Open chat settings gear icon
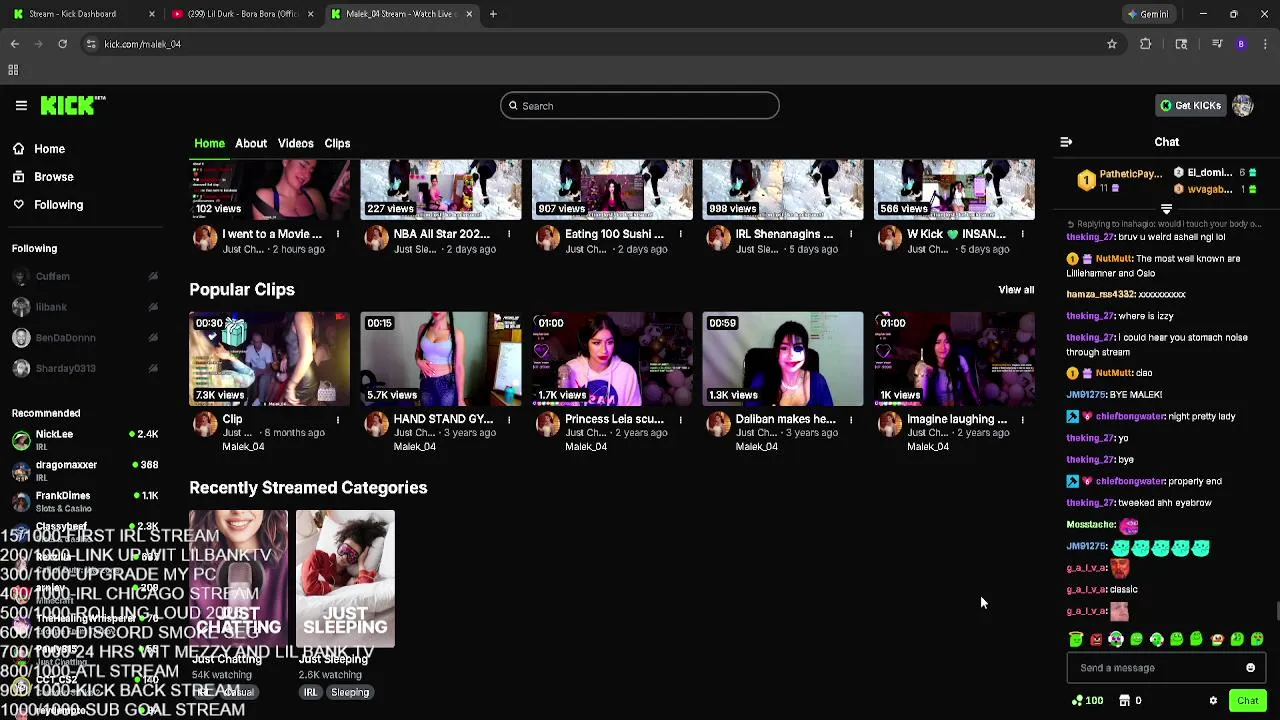Image resolution: width=1280 pixels, height=720 pixels. (x=1213, y=701)
